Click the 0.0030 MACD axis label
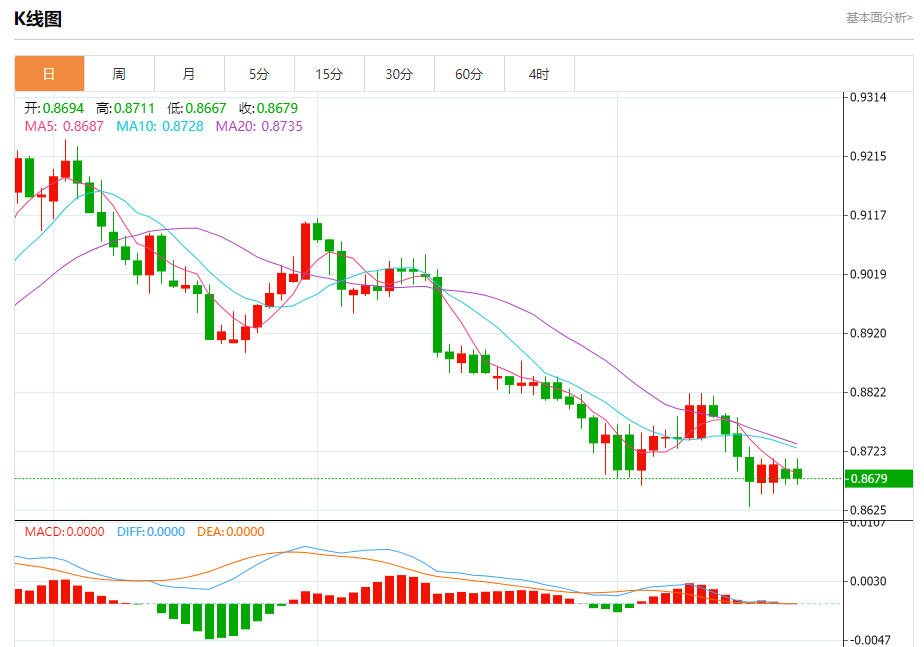 coord(868,582)
